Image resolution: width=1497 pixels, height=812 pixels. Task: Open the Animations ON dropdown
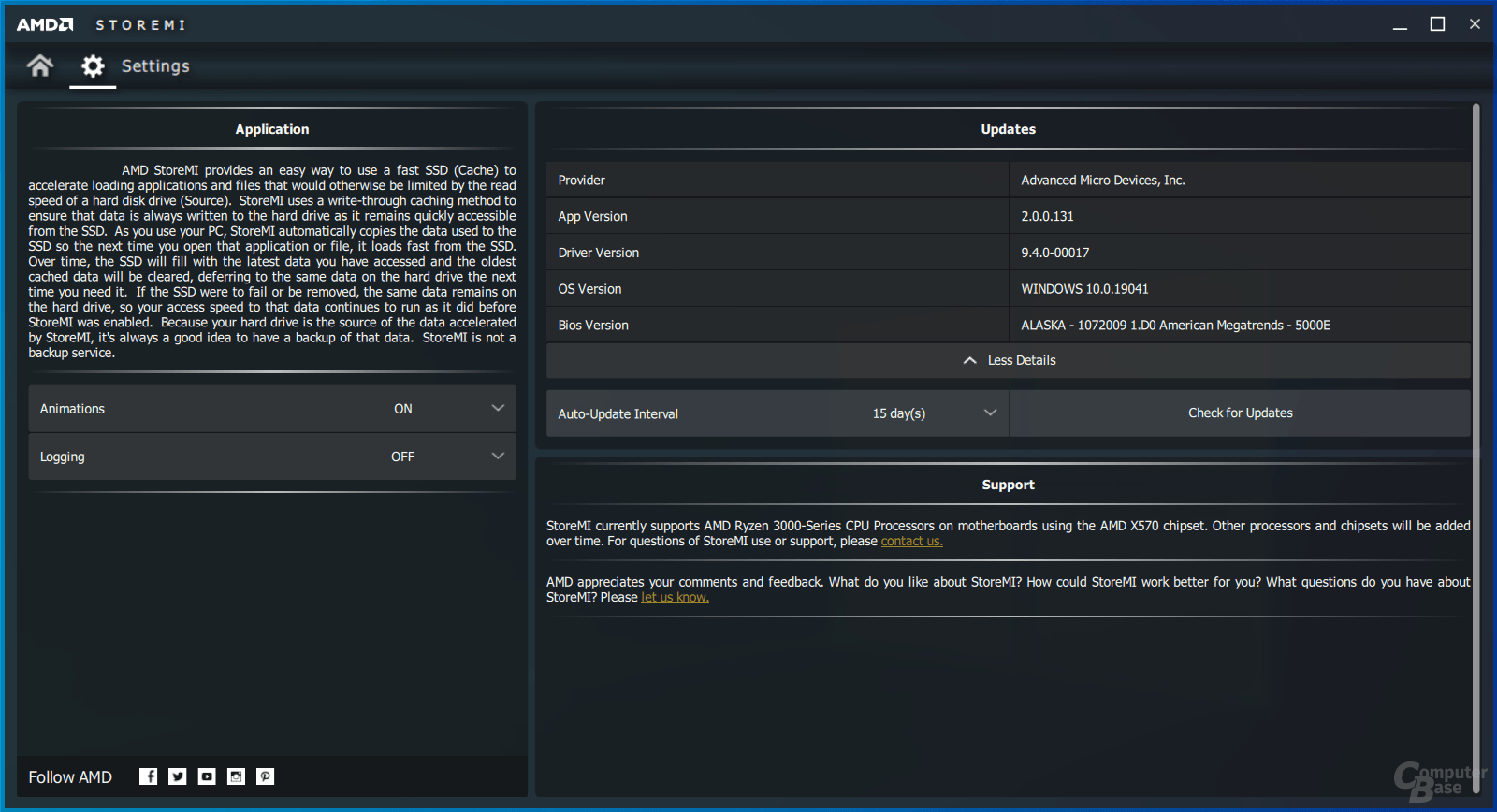click(272, 409)
